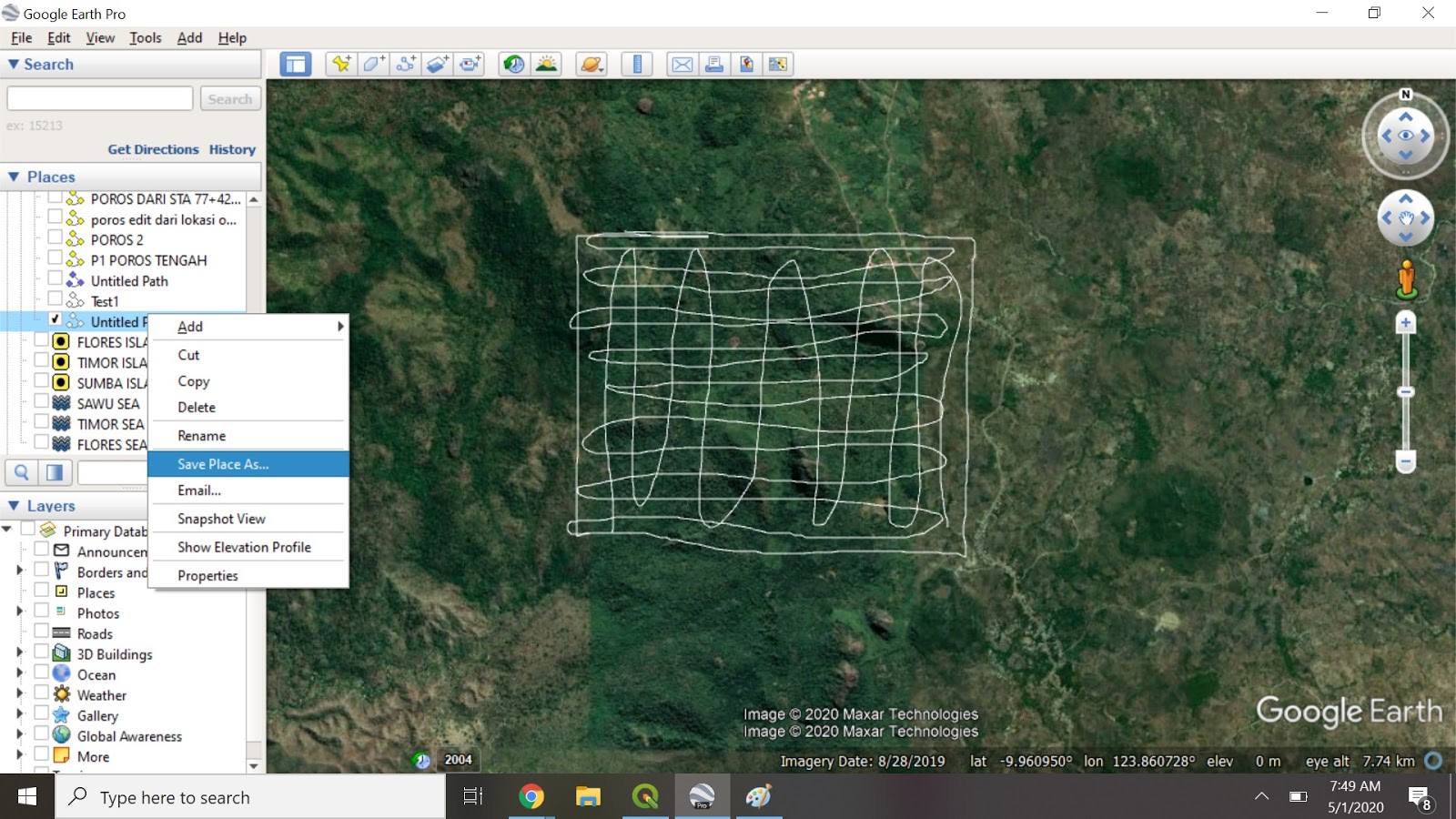Uncheck the highlighted Untitled Polygon item
This screenshot has width=1456, height=819.
(x=56, y=320)
